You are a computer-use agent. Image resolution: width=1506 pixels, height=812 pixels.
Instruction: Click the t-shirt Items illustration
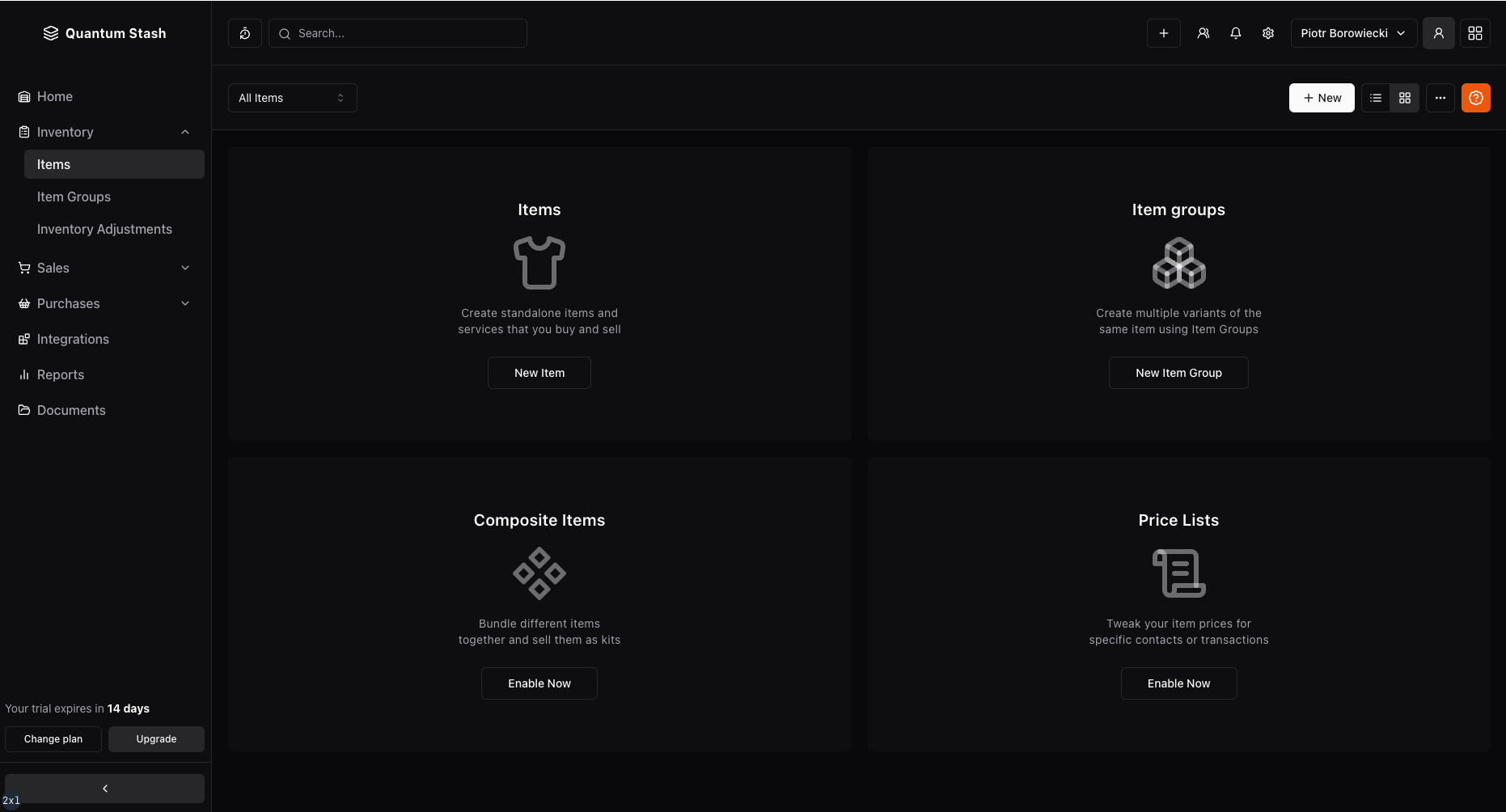point(539,263)
